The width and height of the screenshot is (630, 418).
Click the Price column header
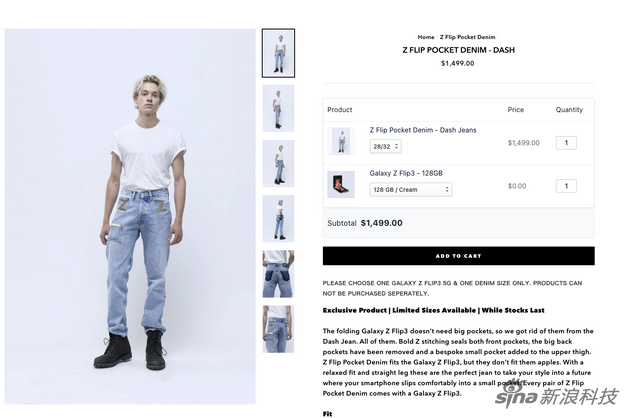pos(515,109)
